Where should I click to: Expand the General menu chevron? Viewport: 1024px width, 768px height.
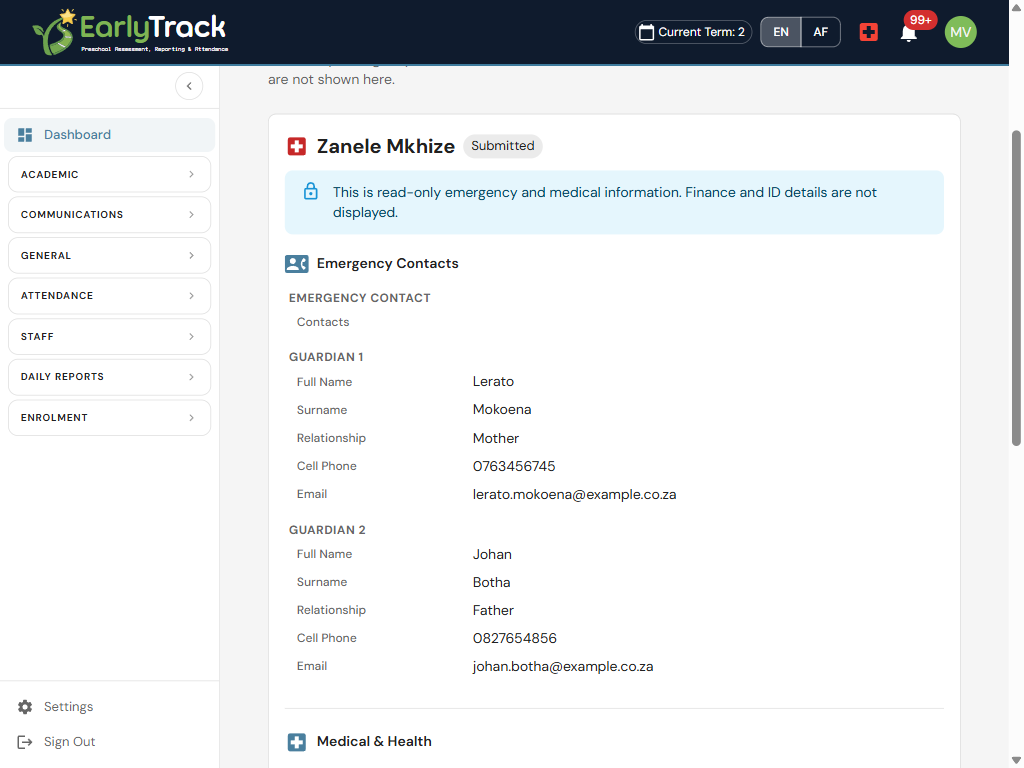tap(191, 255)
